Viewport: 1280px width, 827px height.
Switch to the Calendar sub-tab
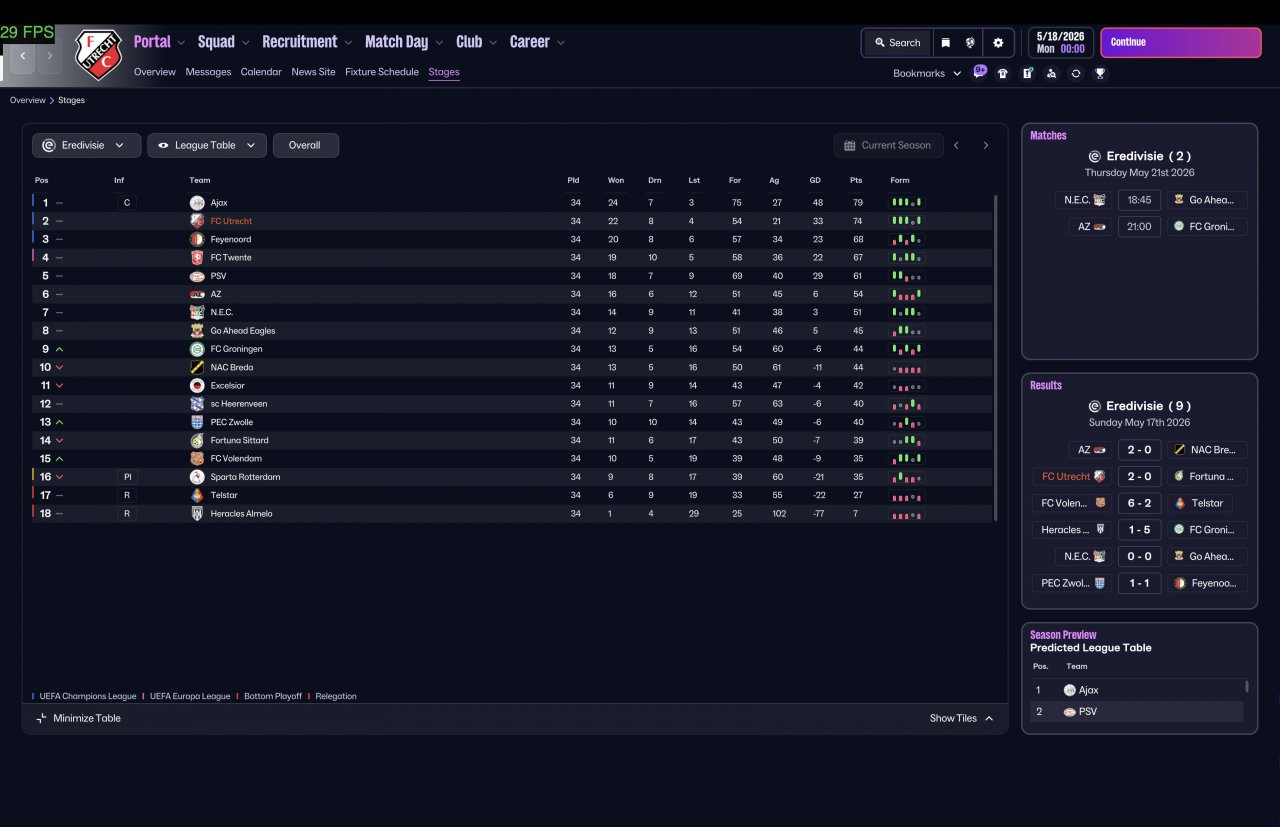pyautogui.click(x=261, y=72)
